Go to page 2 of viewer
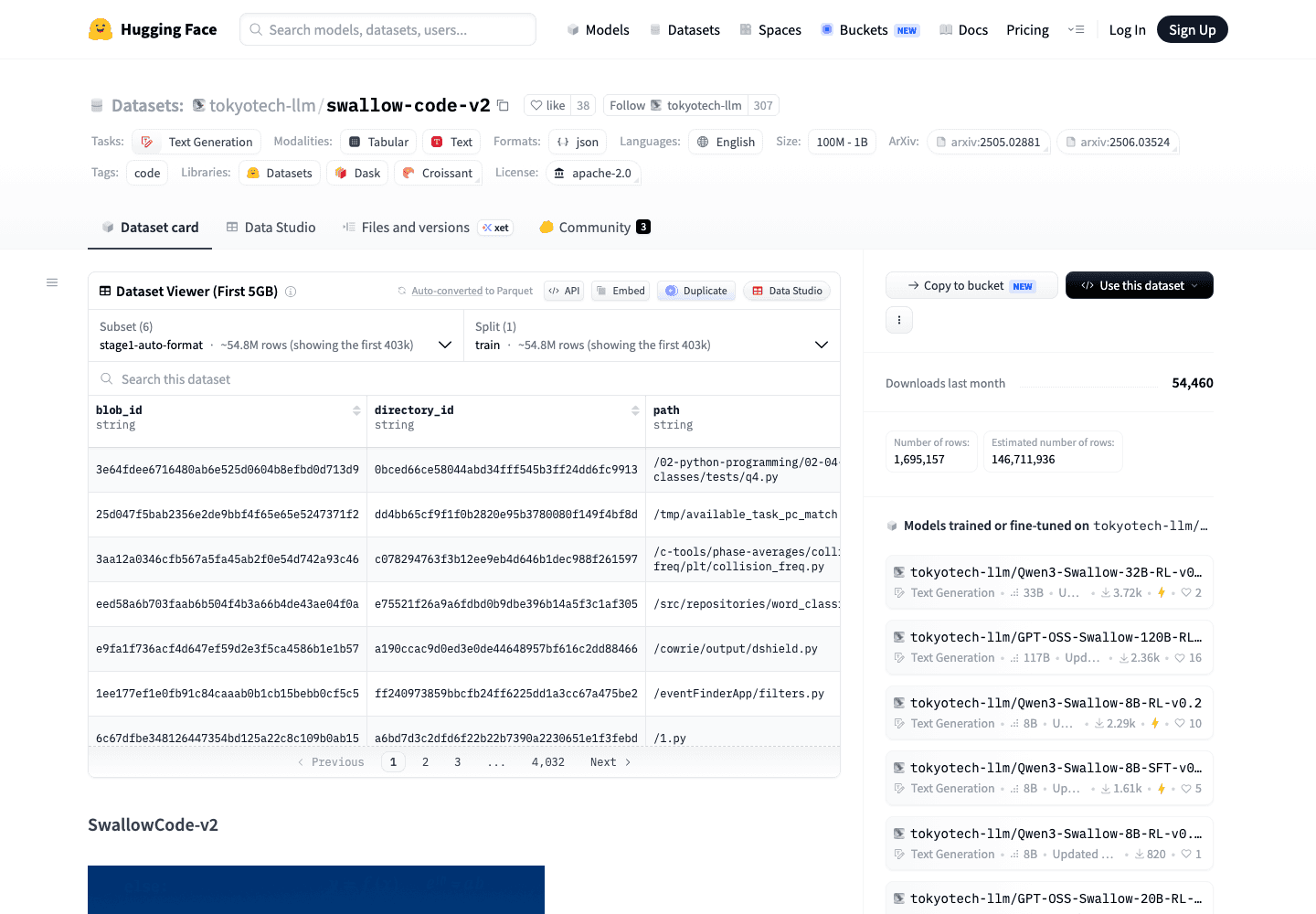 click(425, 761)
